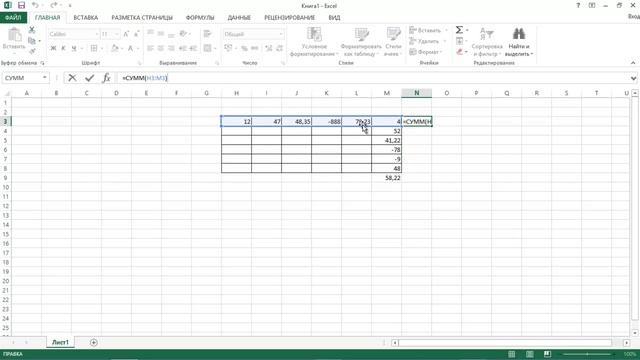Toggle underline Ч formatting
This screenshot has width=640, height=360.
(74, 48)
